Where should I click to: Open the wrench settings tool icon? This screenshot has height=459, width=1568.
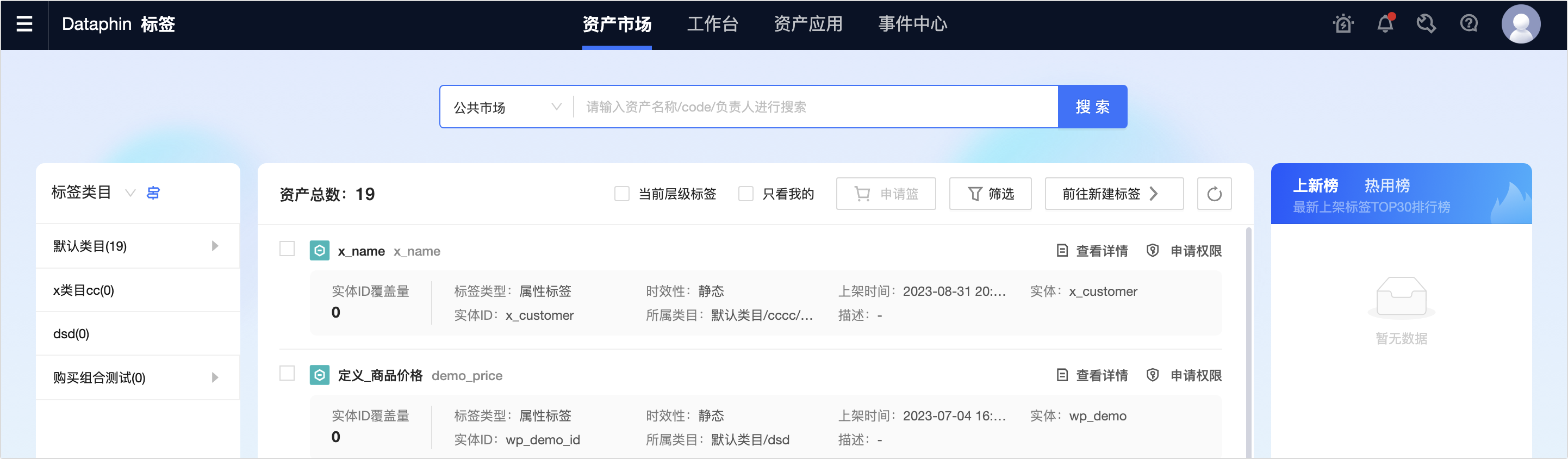click(1426, 24)
